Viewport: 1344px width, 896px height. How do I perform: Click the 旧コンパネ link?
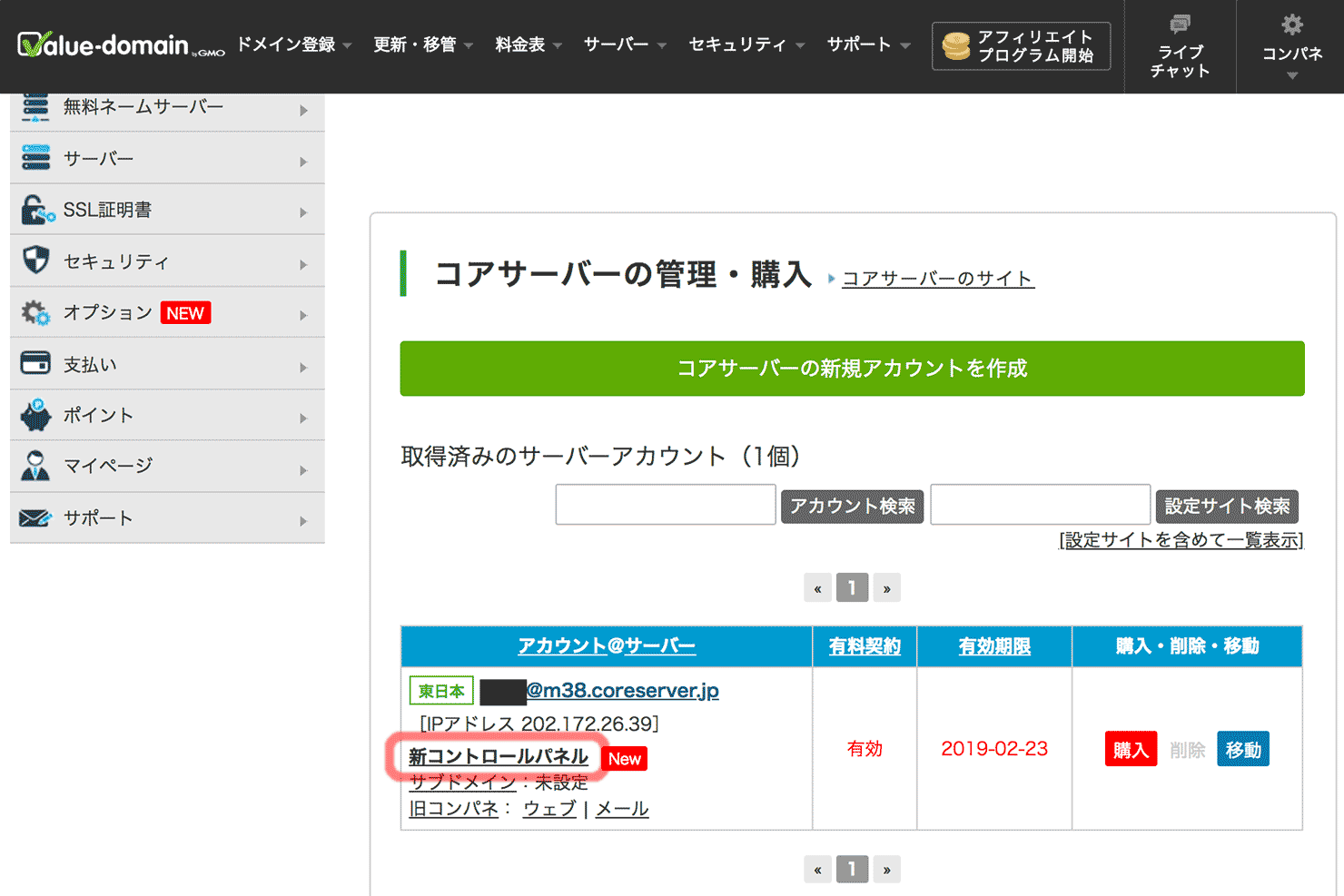point(454,809)
